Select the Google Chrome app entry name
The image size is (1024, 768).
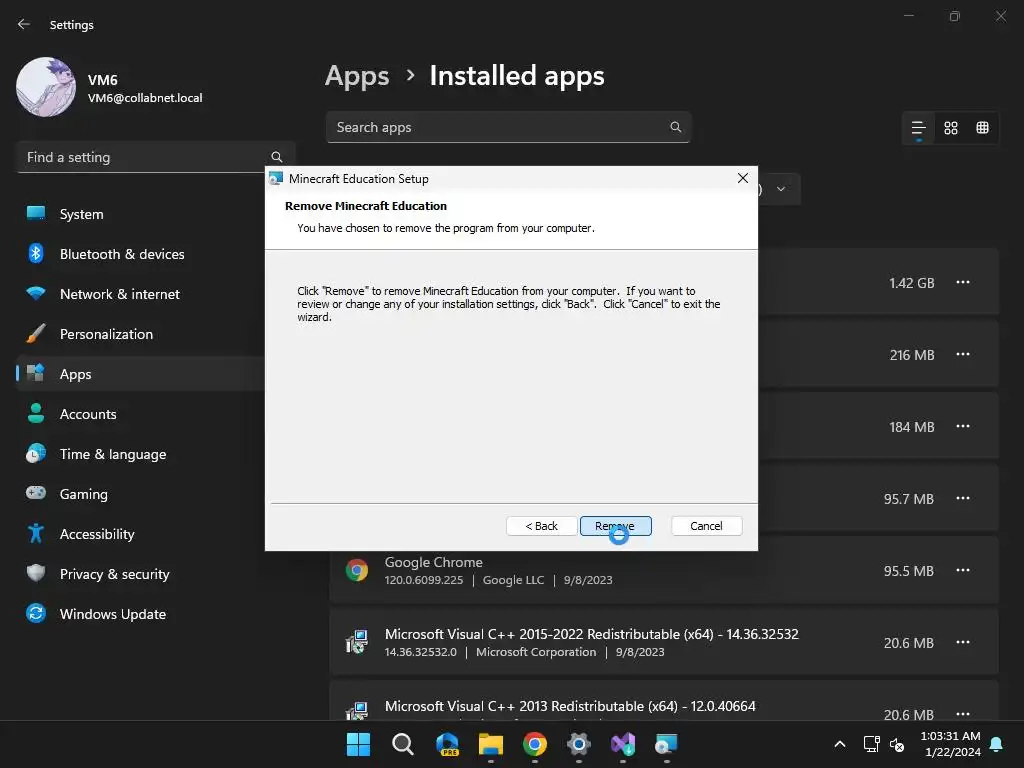tap(434, 562)
